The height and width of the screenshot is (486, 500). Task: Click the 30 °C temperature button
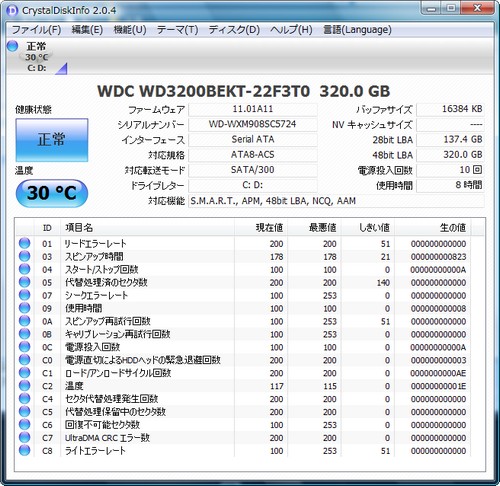coord(52,193)
